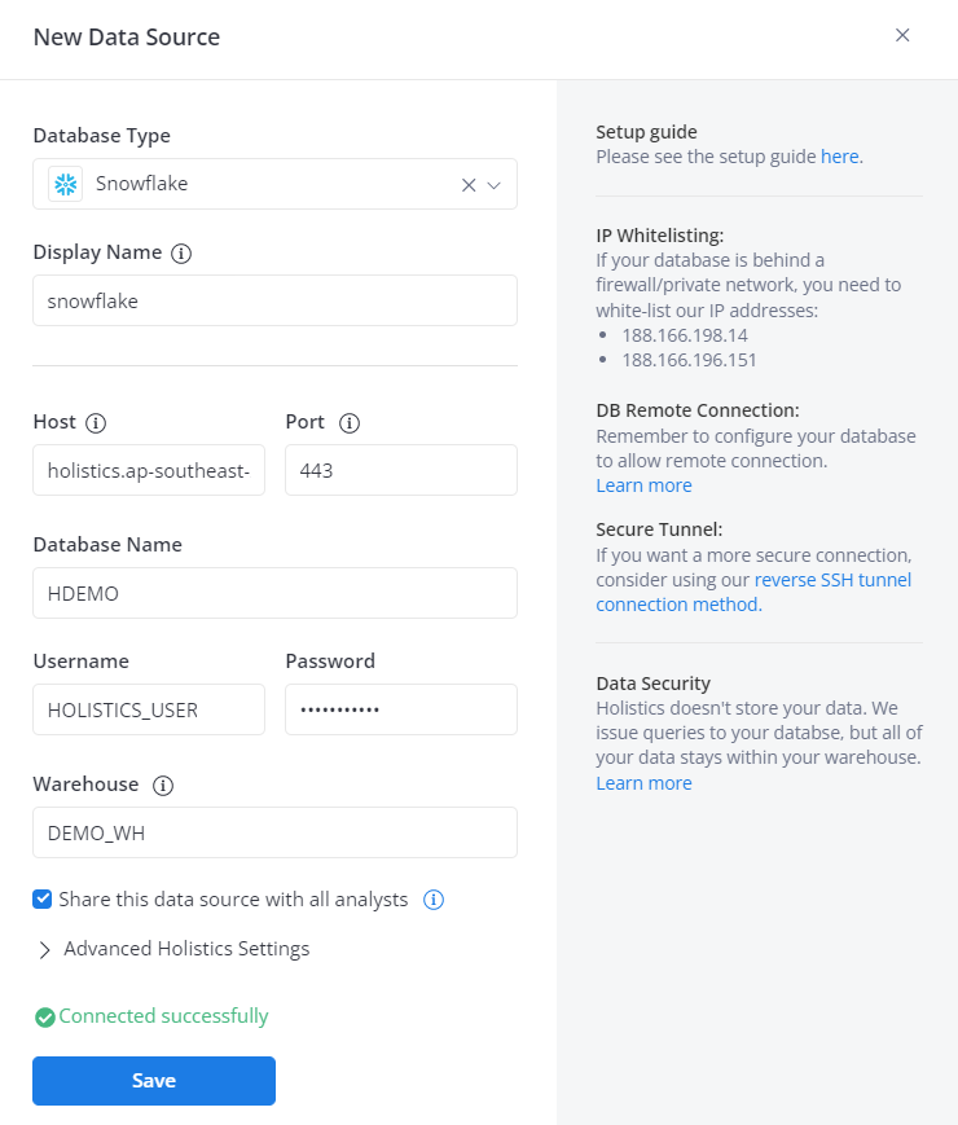Click the Snowflake database type icon
The height and width of the screenshot is (1125, 958).
64,184
